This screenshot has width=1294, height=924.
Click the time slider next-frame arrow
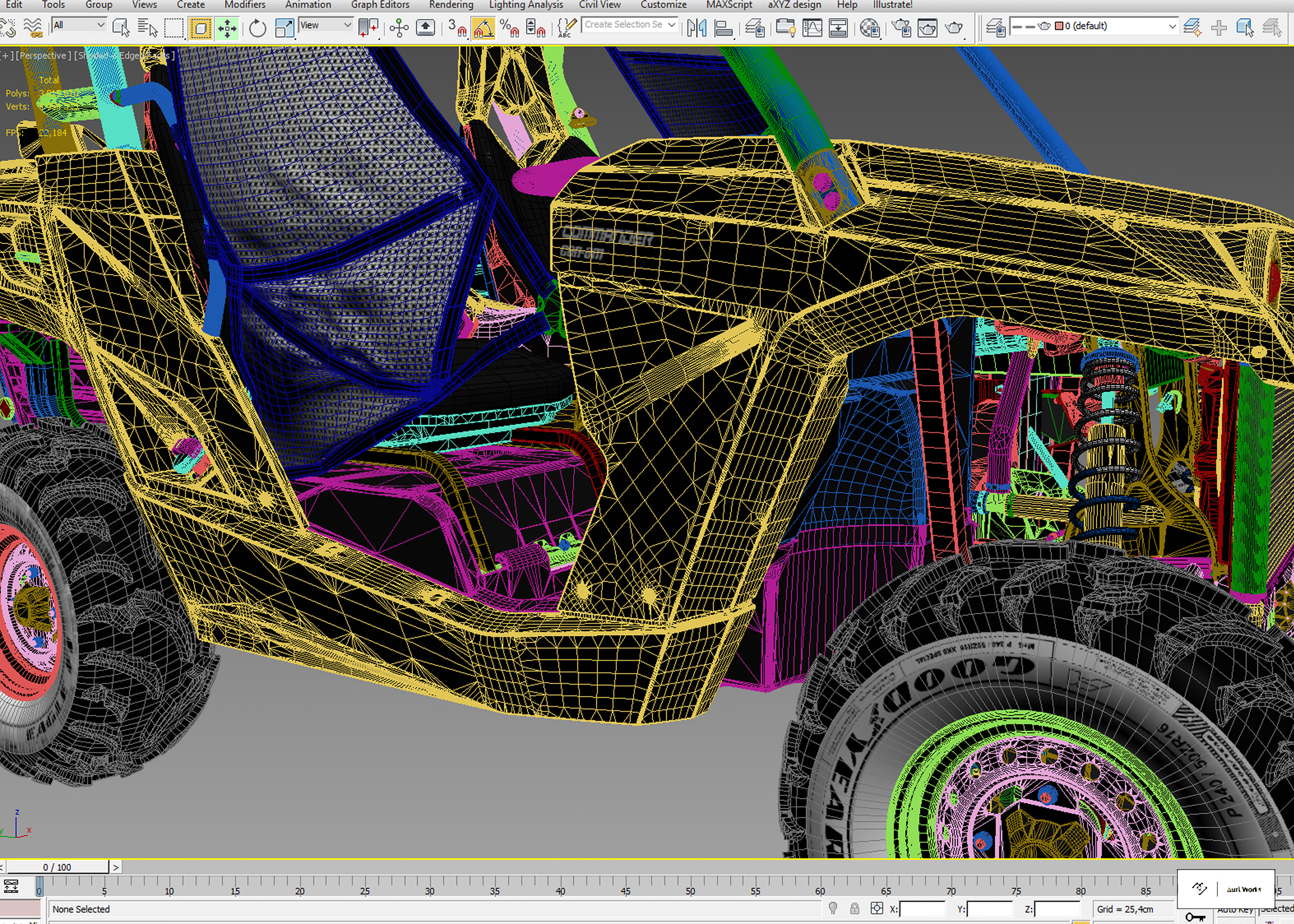tap(115, 867)
